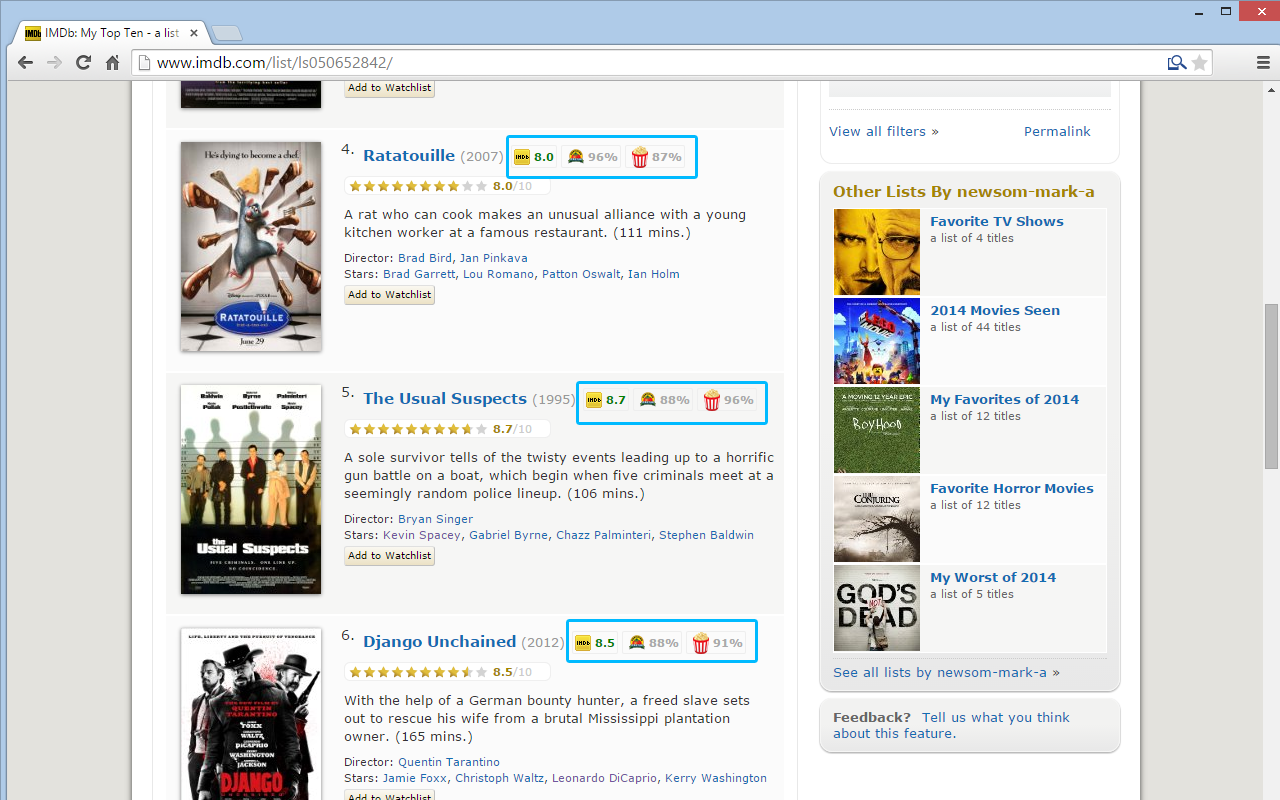Click Tell us what you think feedback link
The height and width of the screenshot is (800, 1280).
(951, 725)
